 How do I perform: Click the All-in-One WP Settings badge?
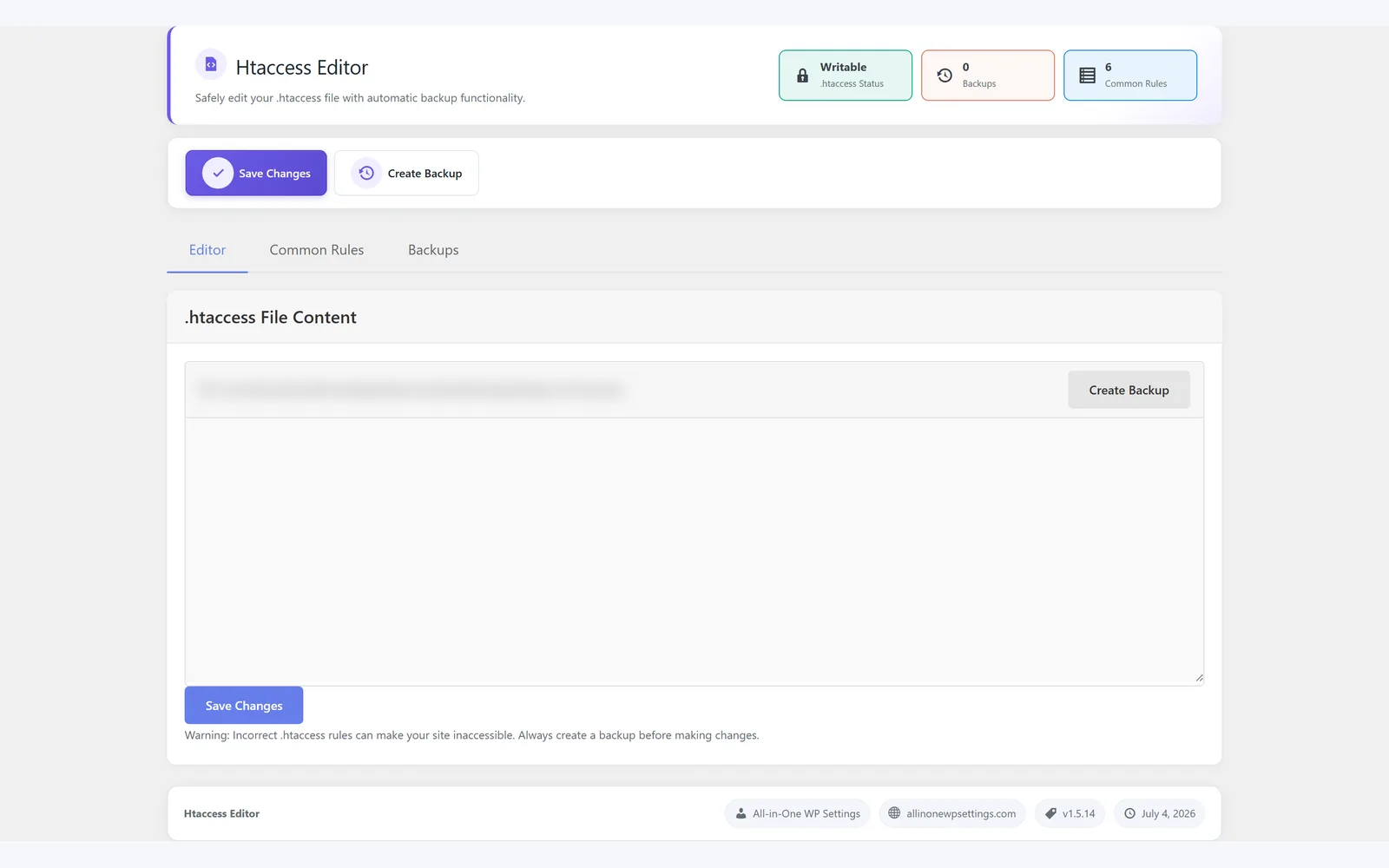(x=797, y=813)
